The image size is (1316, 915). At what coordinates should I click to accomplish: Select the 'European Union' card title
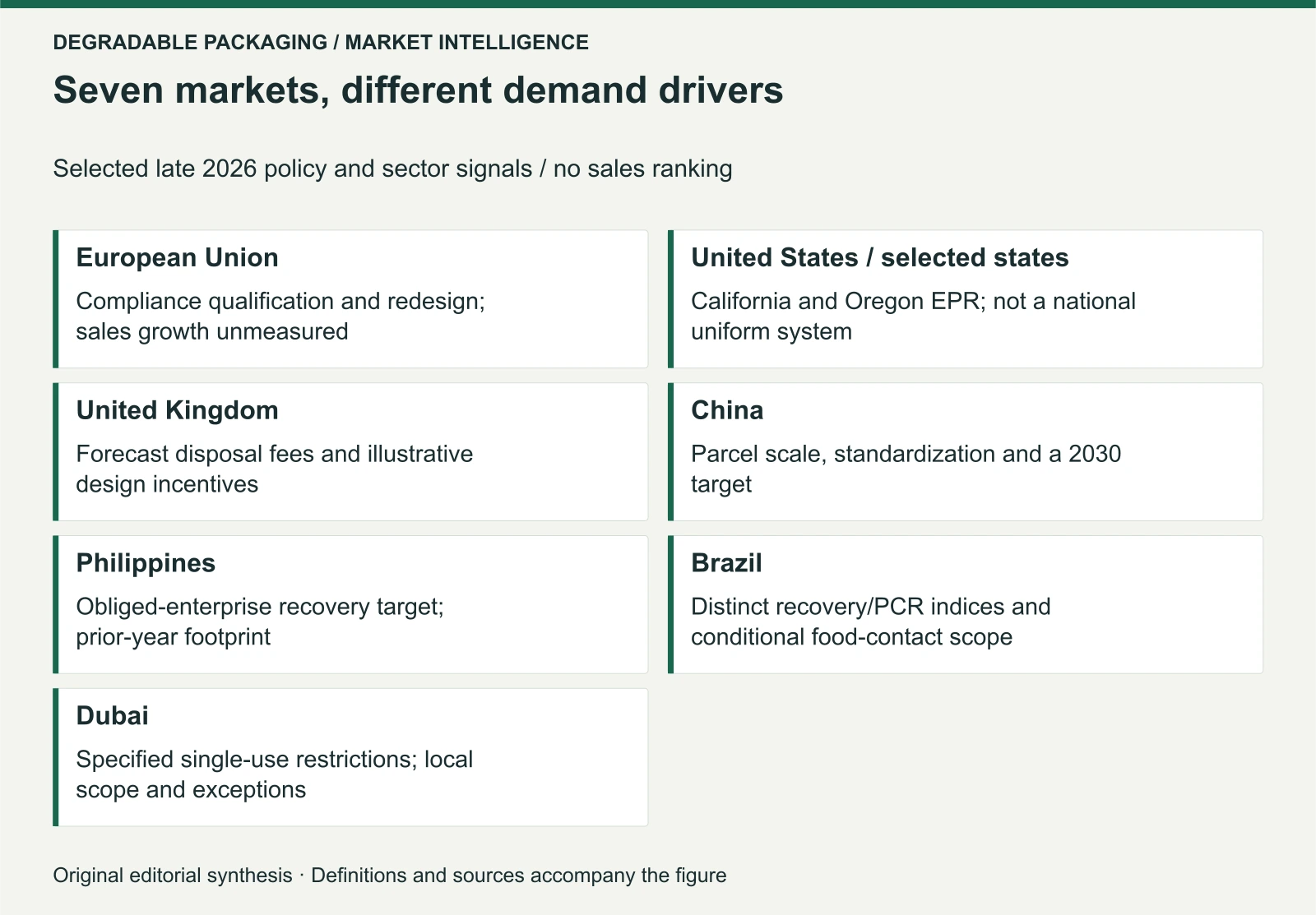pyautogui.click(x=177, y=257)
